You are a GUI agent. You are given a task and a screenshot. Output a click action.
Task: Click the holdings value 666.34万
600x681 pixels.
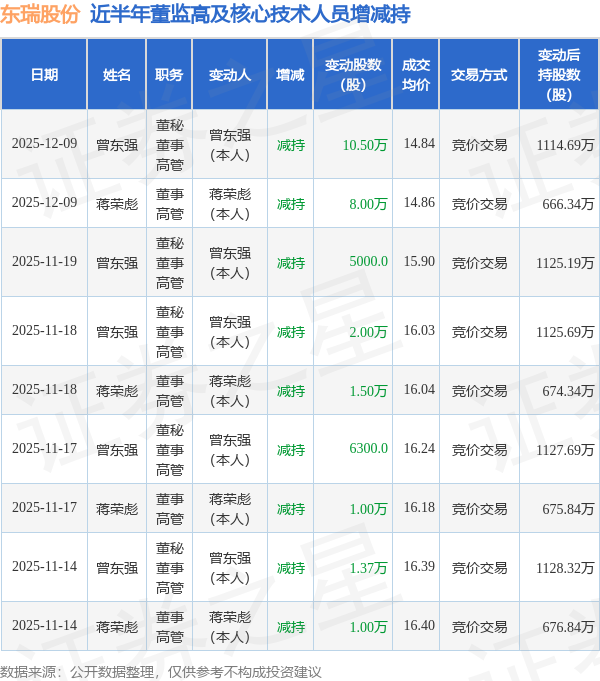click(568, 204)
